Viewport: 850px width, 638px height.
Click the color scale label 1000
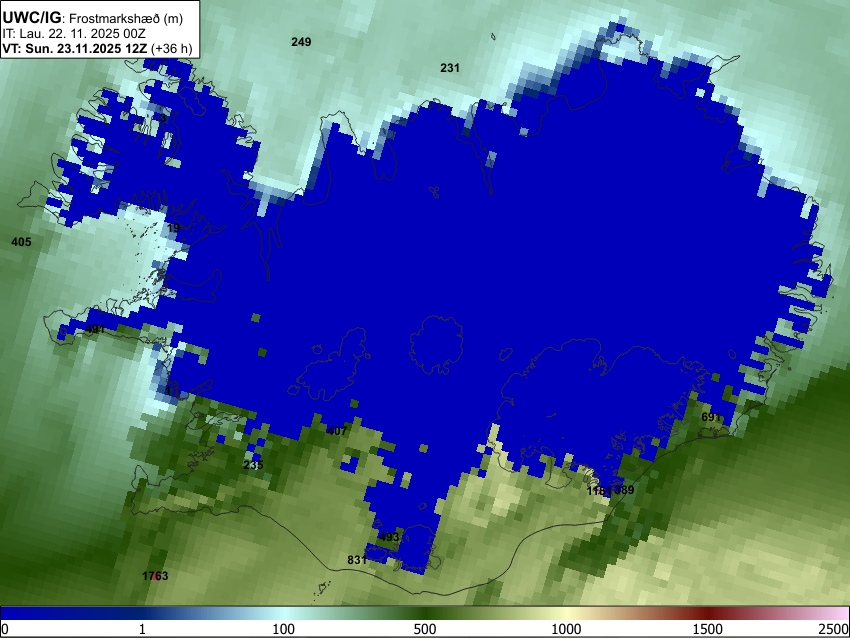point(566,629)
